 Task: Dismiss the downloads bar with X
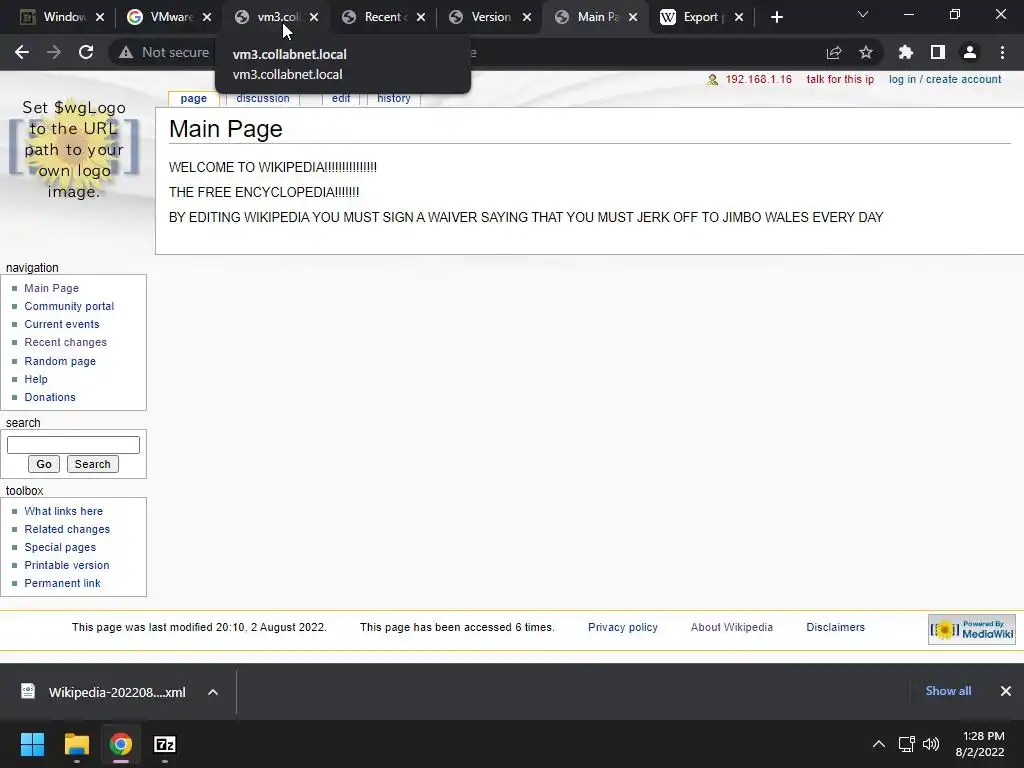tap(1006, 691)
